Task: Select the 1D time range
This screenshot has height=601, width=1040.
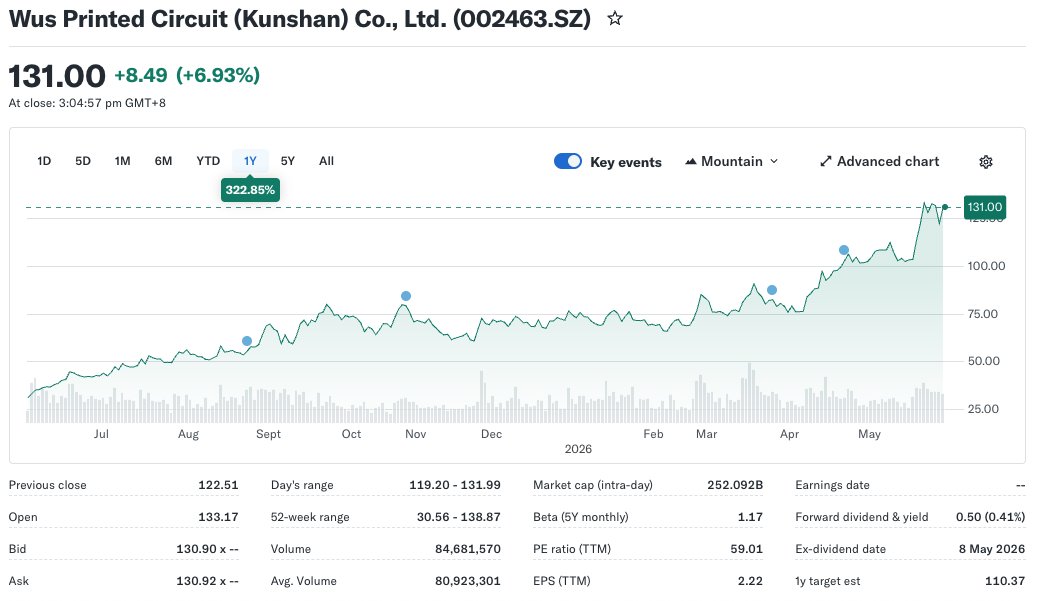Action: click(x=44, y=161)
